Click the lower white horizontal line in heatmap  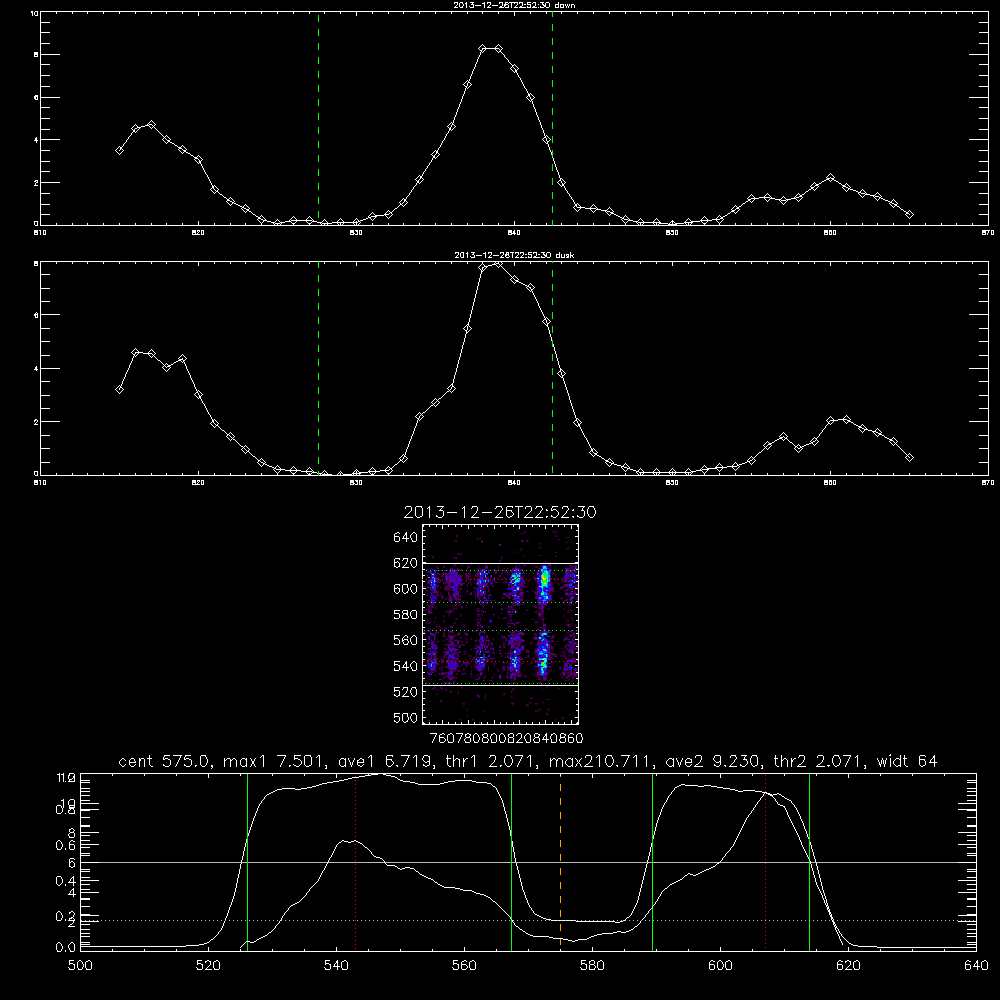501,686
